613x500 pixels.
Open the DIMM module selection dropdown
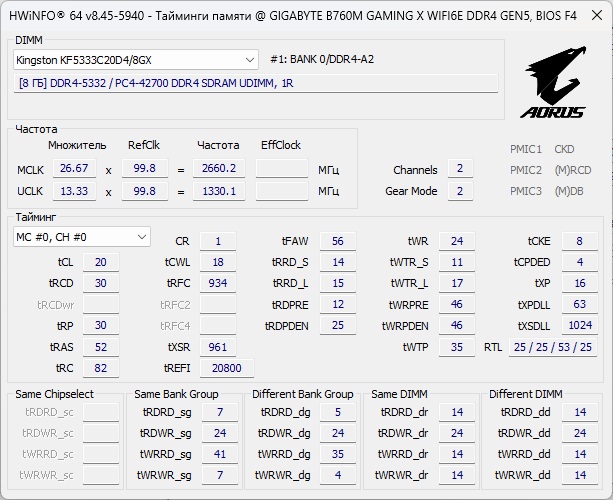point(136,60)
